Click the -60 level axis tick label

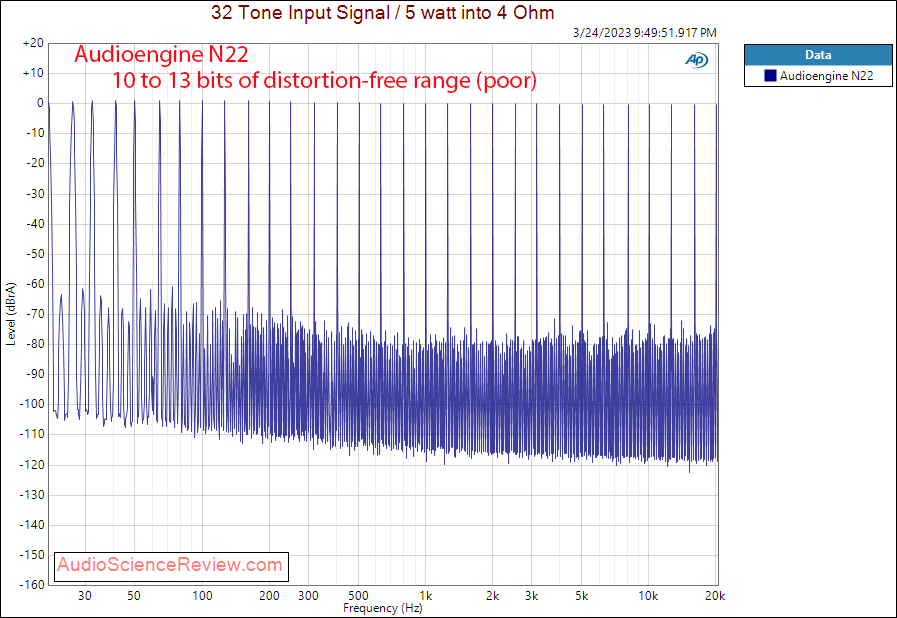[x=35, y=284]
